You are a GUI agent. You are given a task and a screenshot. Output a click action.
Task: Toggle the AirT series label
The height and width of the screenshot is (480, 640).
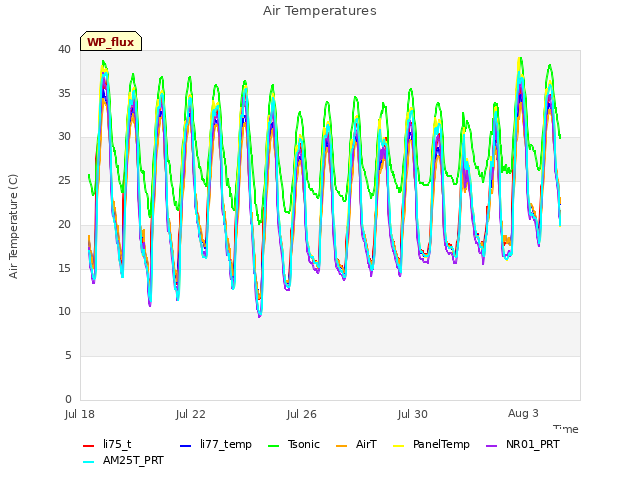[x=366, y=444]
